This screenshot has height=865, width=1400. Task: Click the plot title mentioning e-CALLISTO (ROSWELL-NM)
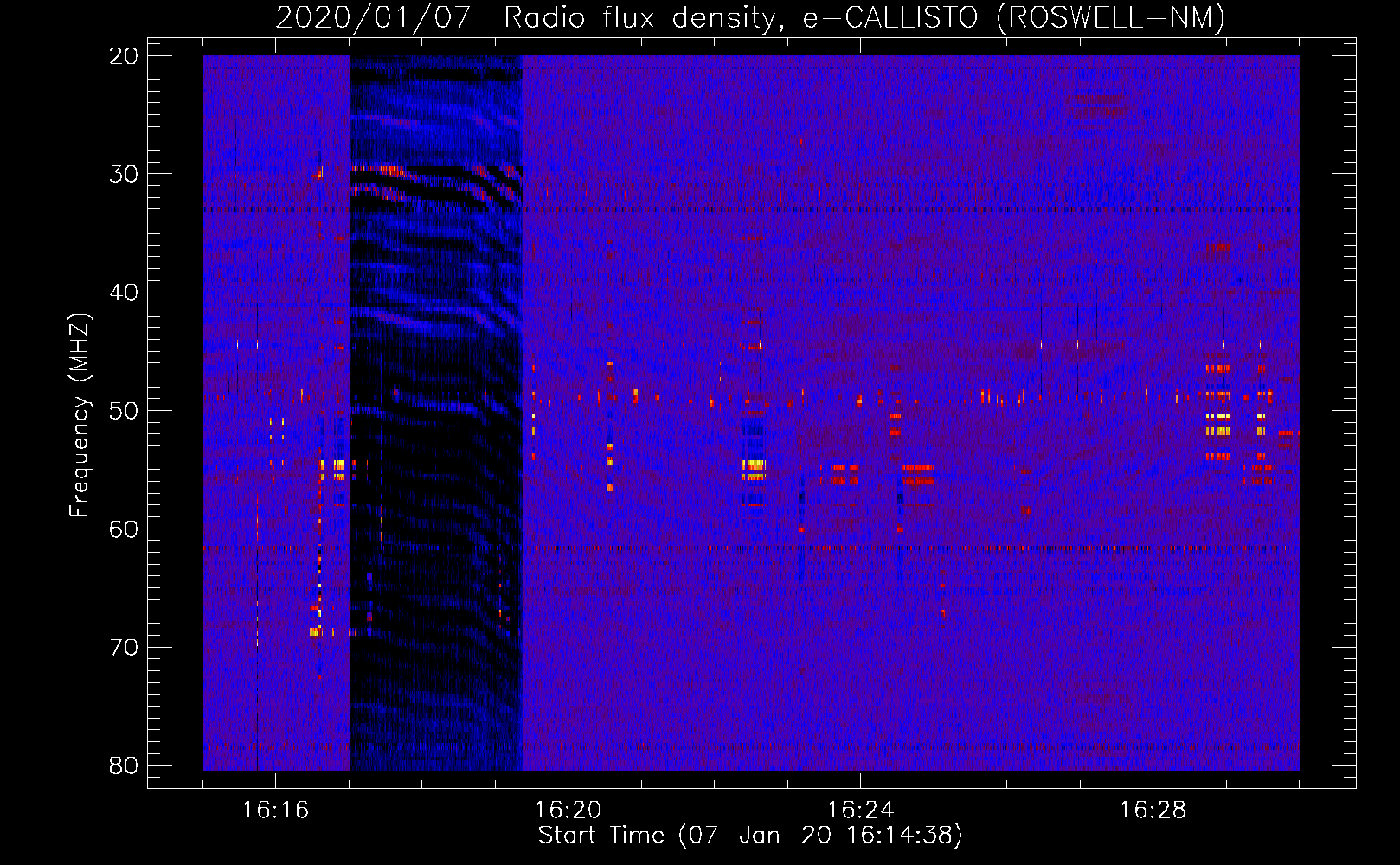[750, 17]
